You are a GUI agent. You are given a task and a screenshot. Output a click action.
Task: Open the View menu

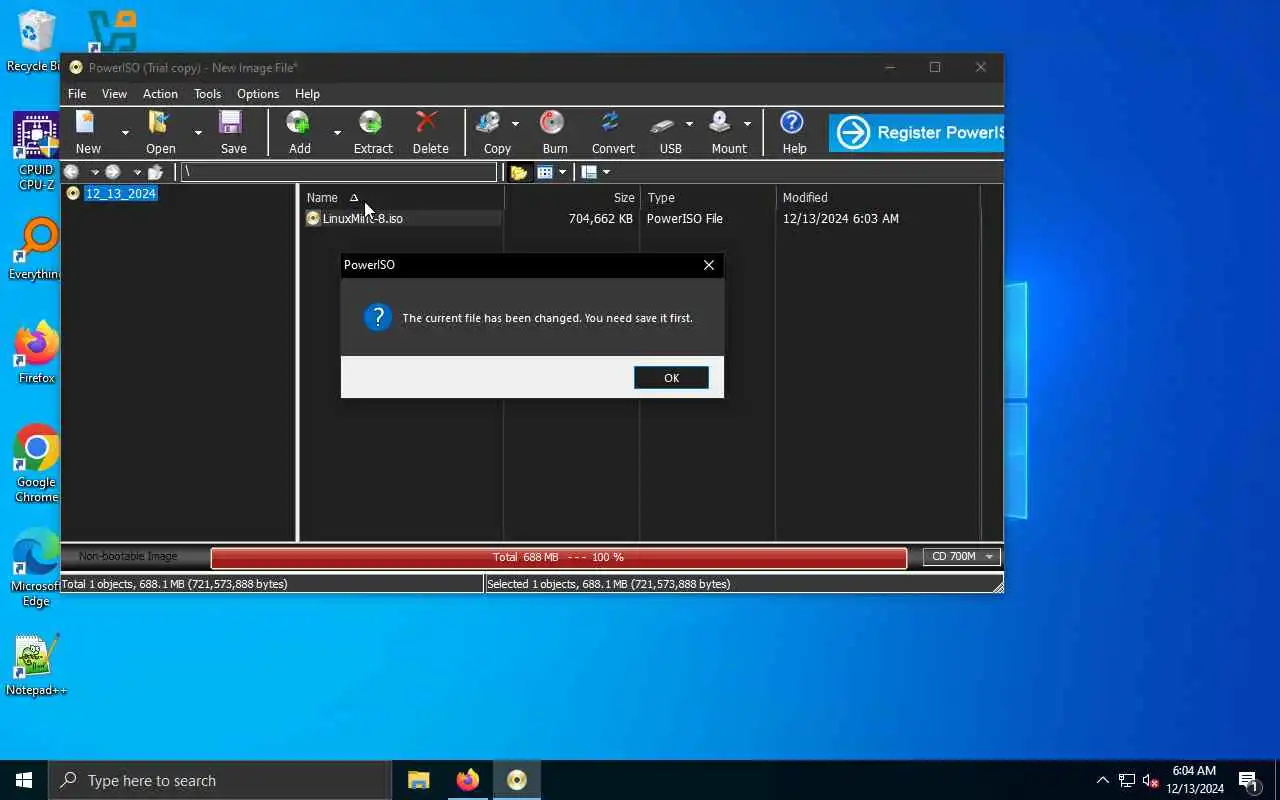click(x=114, y=94)
